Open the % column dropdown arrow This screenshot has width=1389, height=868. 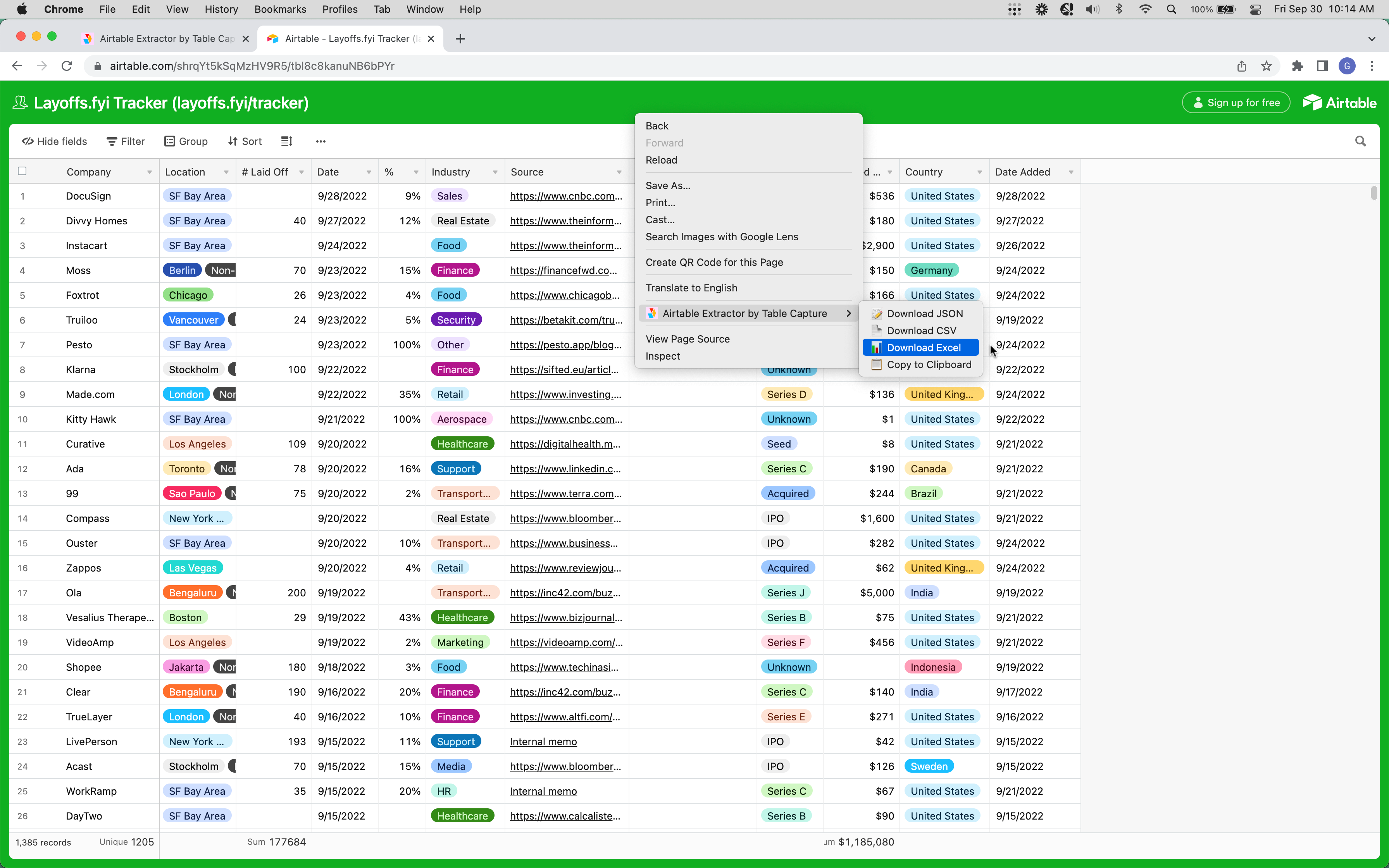(416, 172)
